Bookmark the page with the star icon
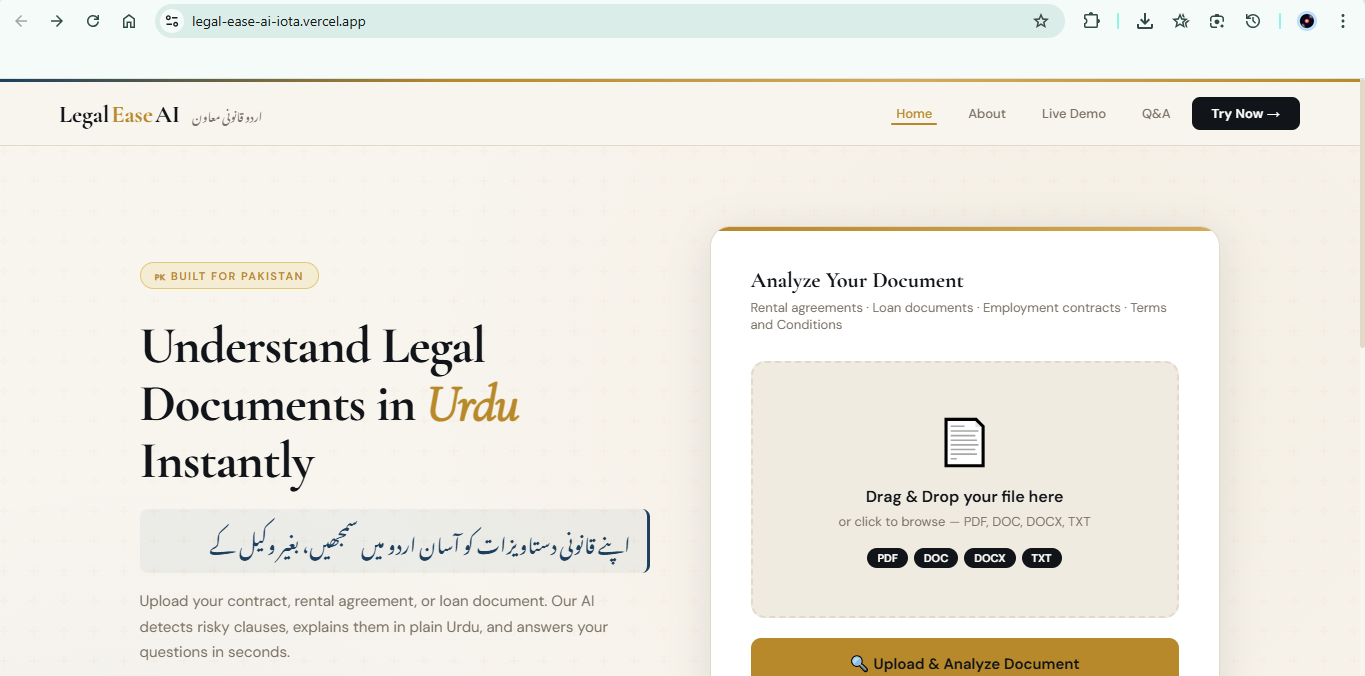The image size is (1365, 676). (1040, 20)
